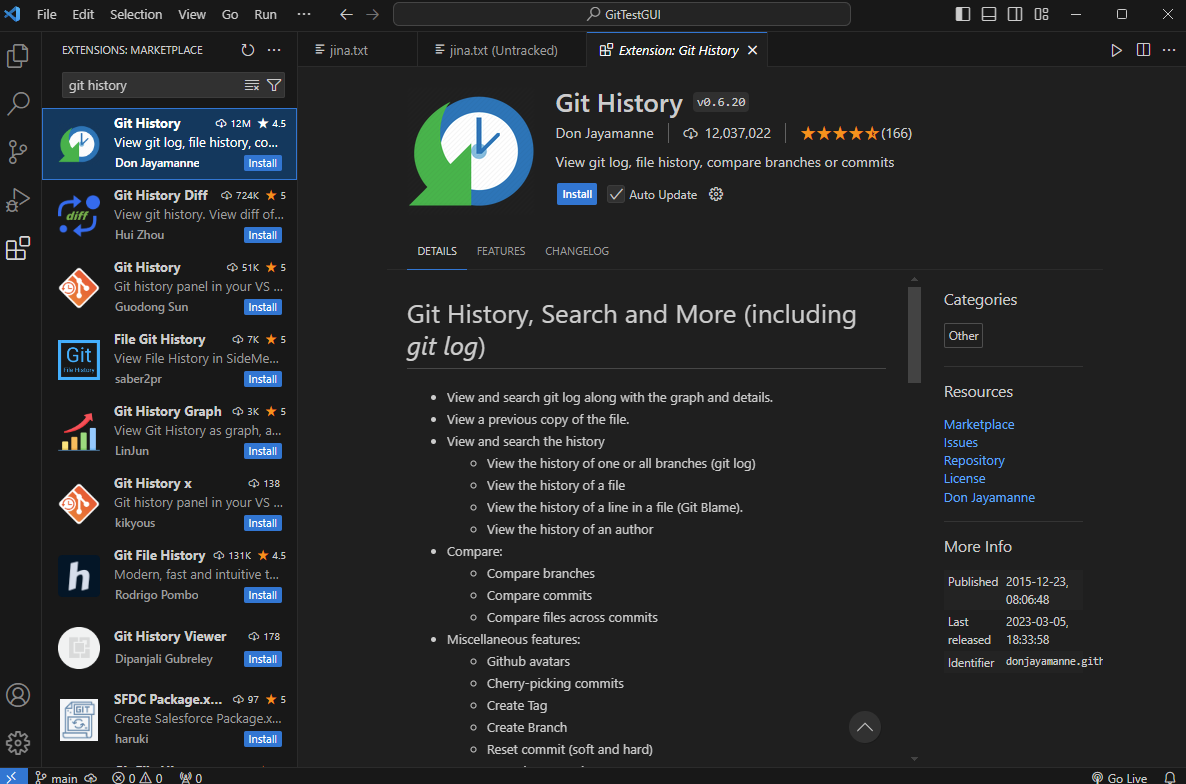Open extension settings gear next to Auto Update
1186x784 pixels.
[716, 194]
